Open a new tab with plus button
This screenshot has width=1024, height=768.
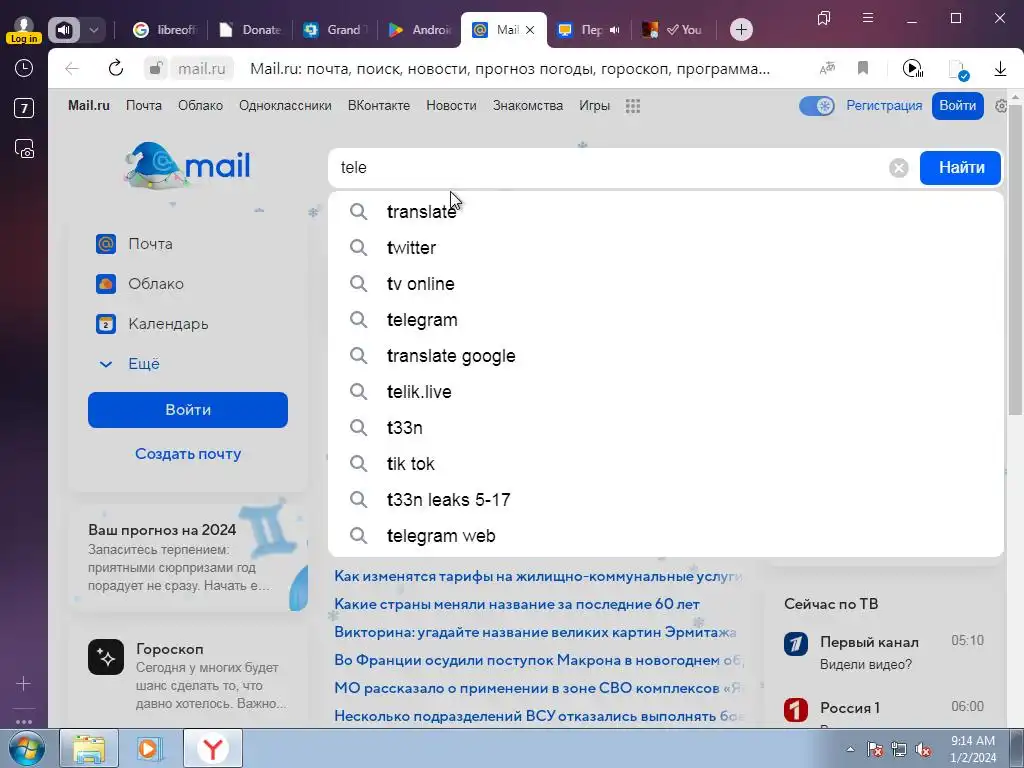click(x=741, y=30)
